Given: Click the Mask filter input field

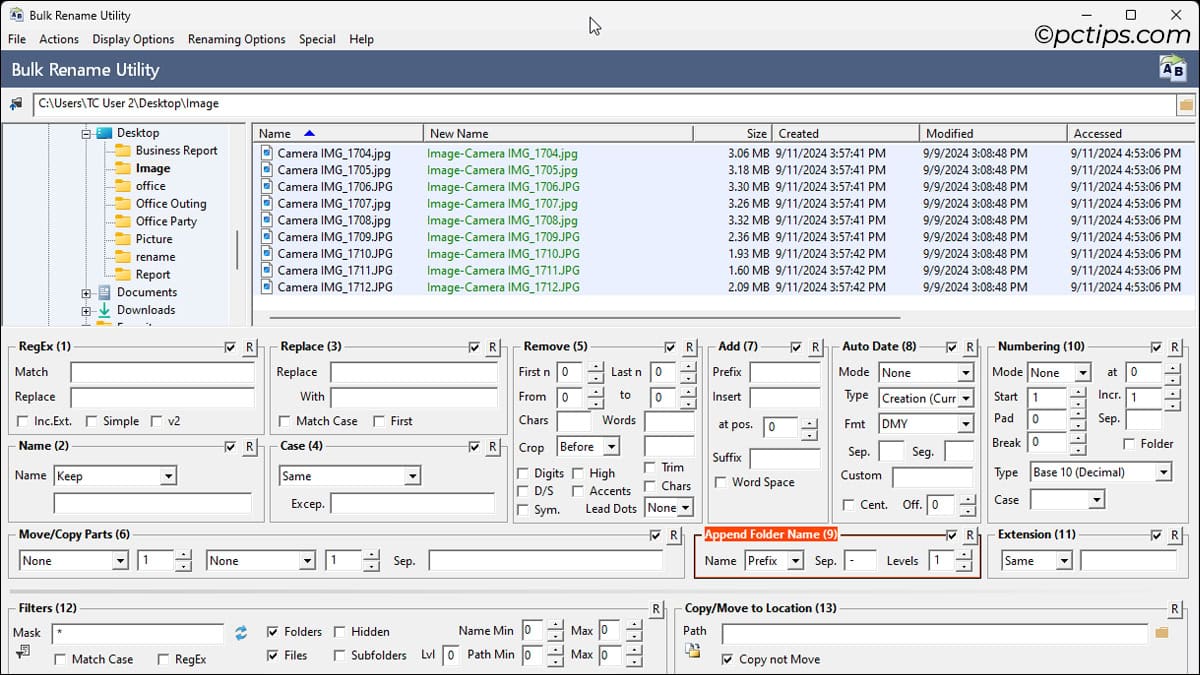Looking at the screenshot, I should [139, 633].
